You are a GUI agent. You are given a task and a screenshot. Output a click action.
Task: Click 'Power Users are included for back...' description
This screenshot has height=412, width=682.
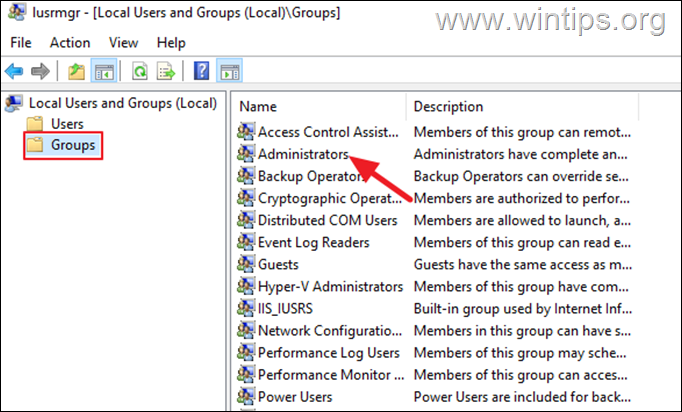(x=522, y=397)
